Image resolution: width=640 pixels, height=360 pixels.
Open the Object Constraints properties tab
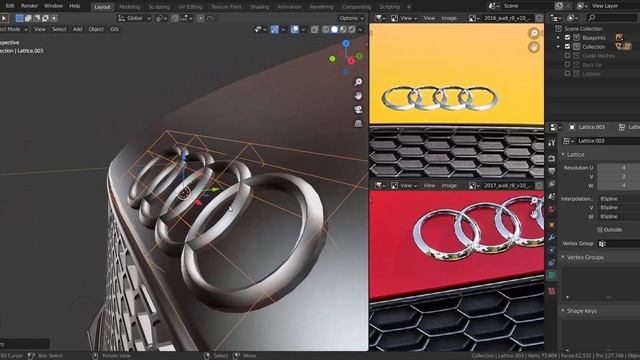[x=552, y=262]
